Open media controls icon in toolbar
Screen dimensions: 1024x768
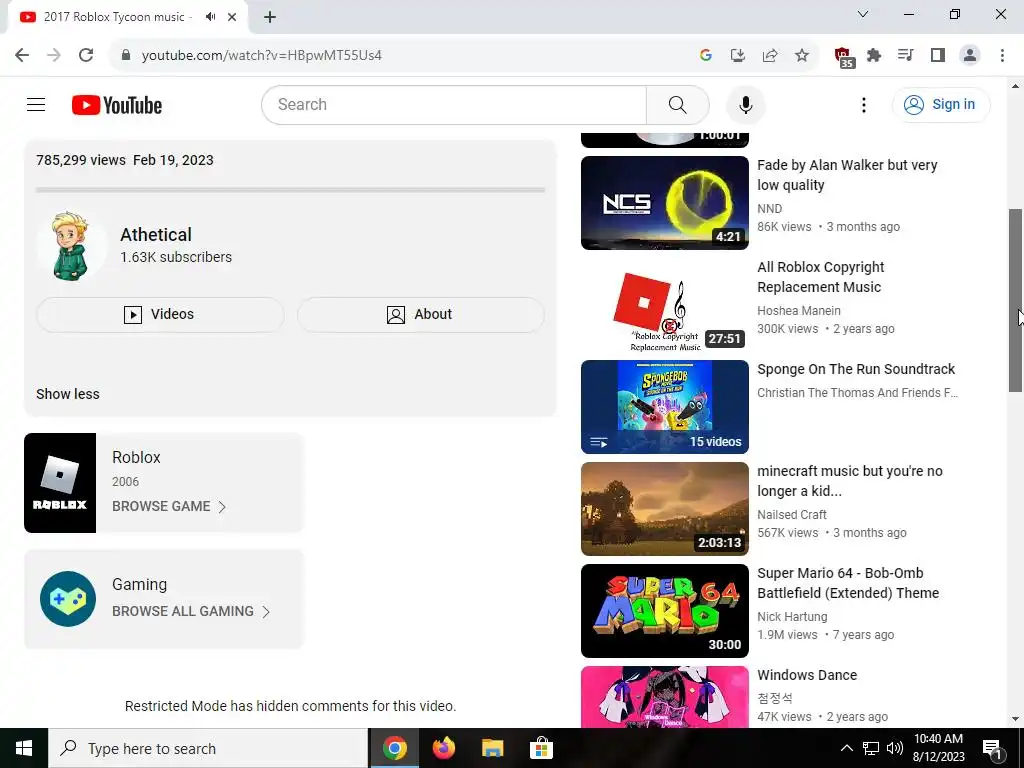click(x=905, y=55)
